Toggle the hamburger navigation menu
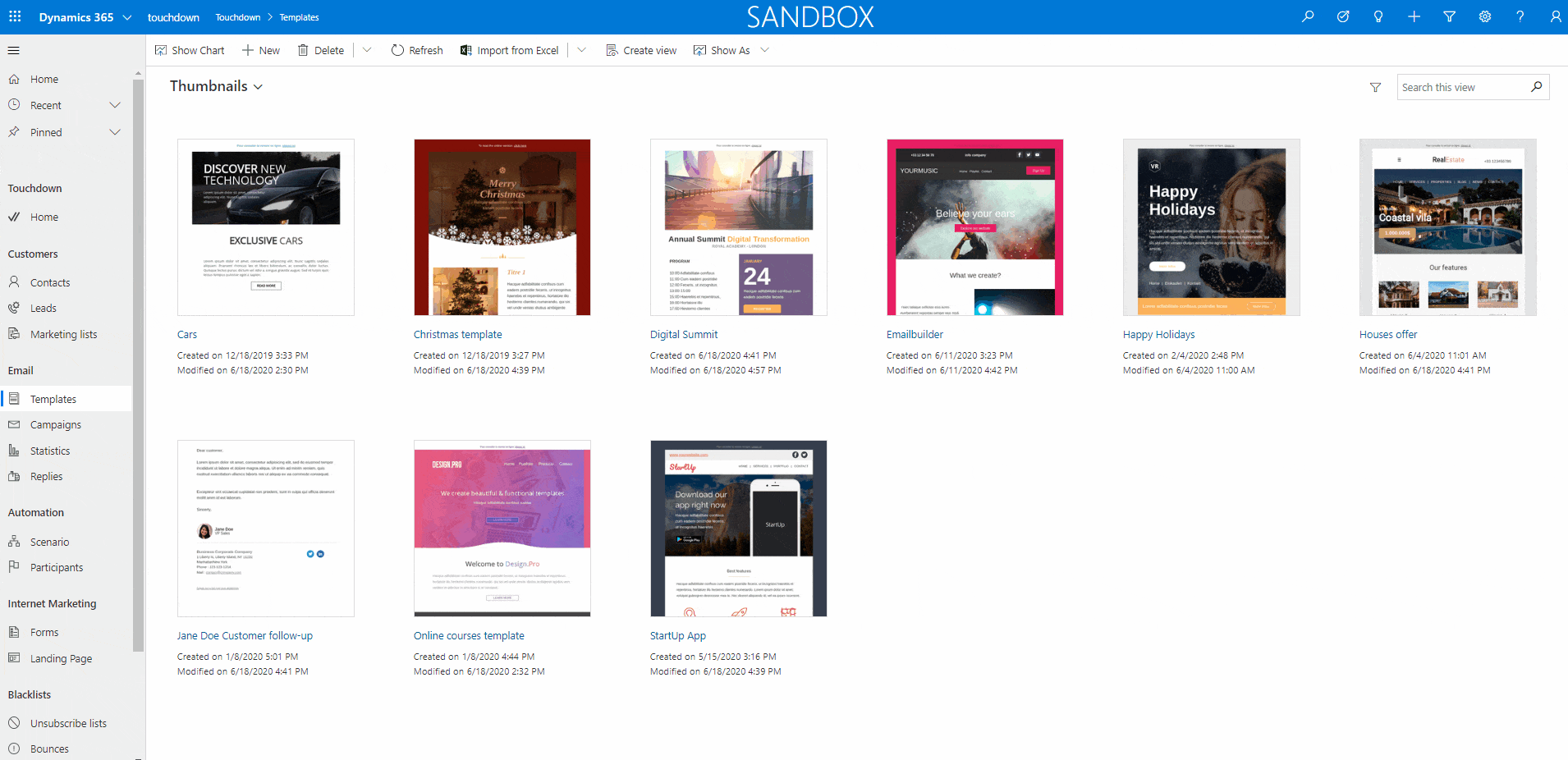The height and width of the screenshot is (760, 1568). (14, 50)
